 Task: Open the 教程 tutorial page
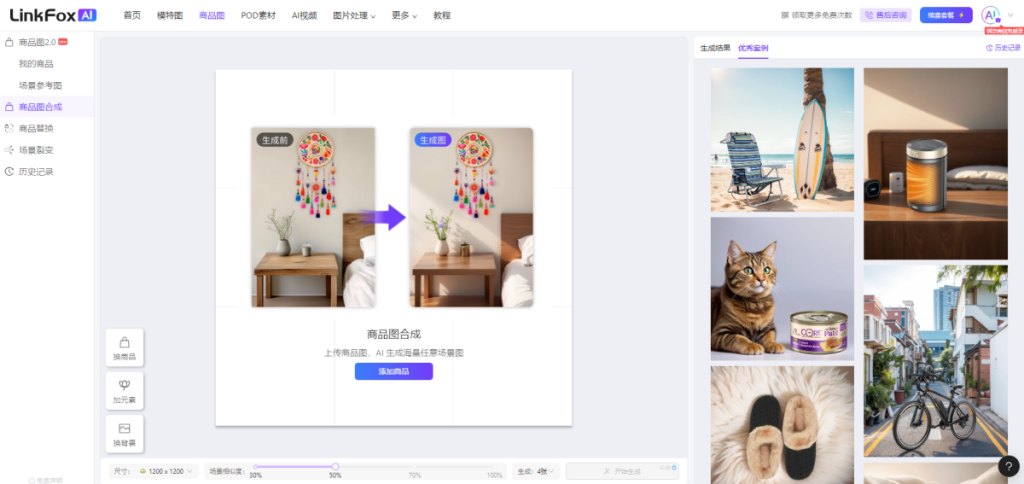click(x=442, y=16)
